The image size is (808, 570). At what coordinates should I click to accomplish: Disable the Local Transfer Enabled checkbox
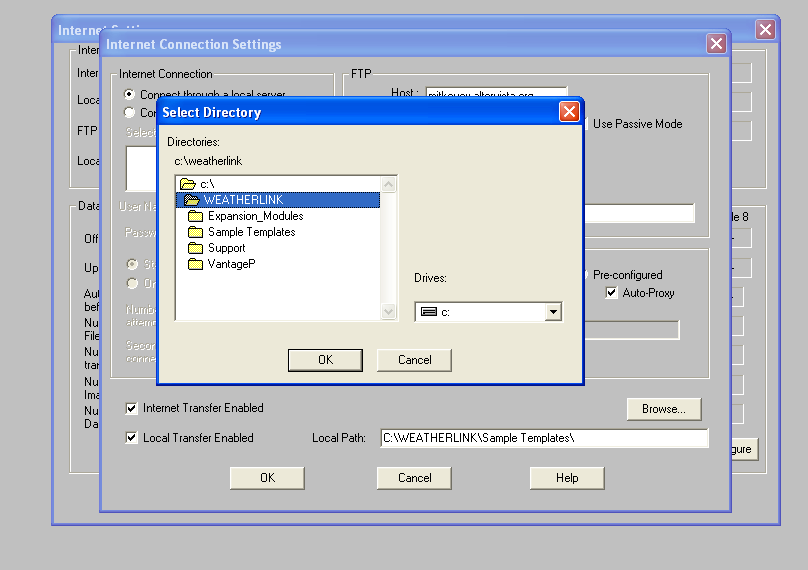132,438
